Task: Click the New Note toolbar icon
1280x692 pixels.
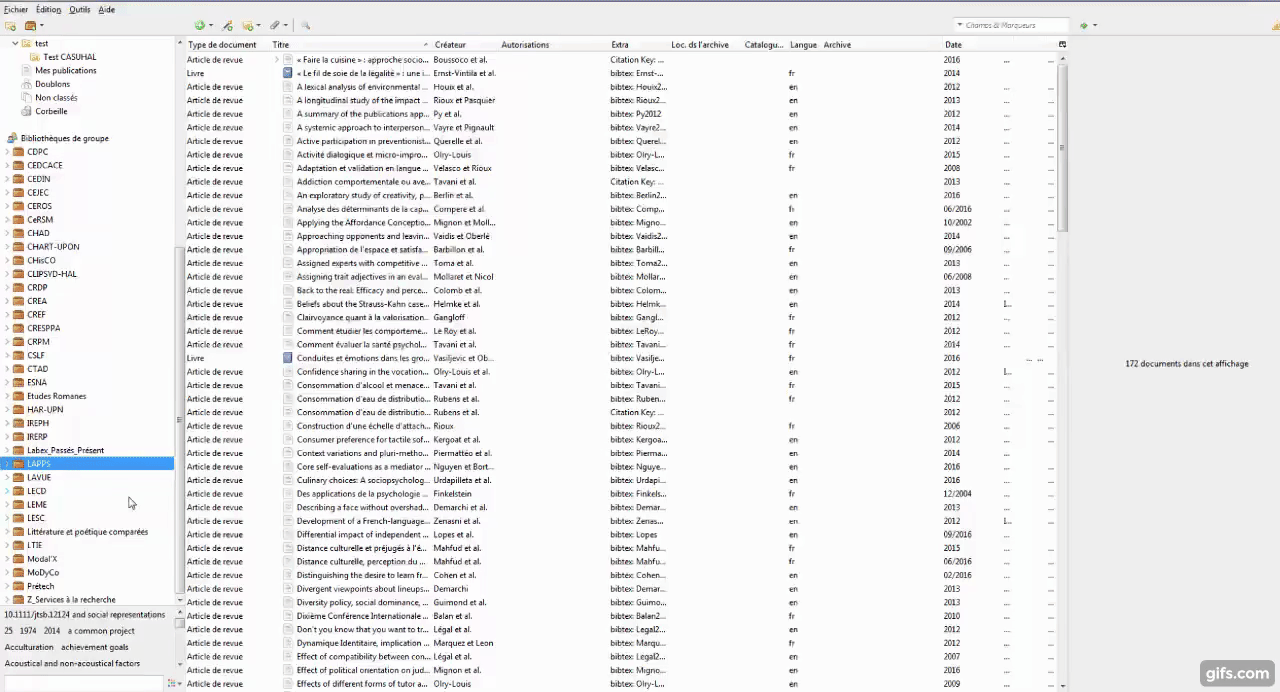Action: tap(249, 25)
